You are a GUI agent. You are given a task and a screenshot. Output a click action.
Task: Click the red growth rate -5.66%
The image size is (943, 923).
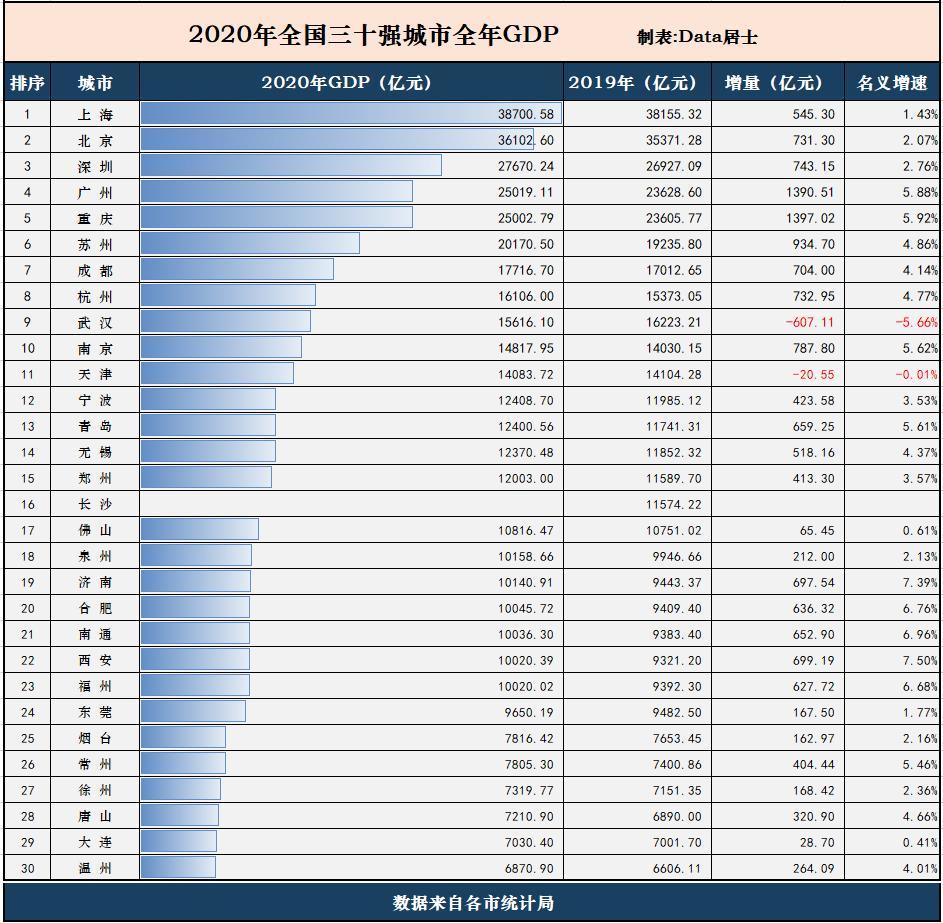tap(917, 322)
